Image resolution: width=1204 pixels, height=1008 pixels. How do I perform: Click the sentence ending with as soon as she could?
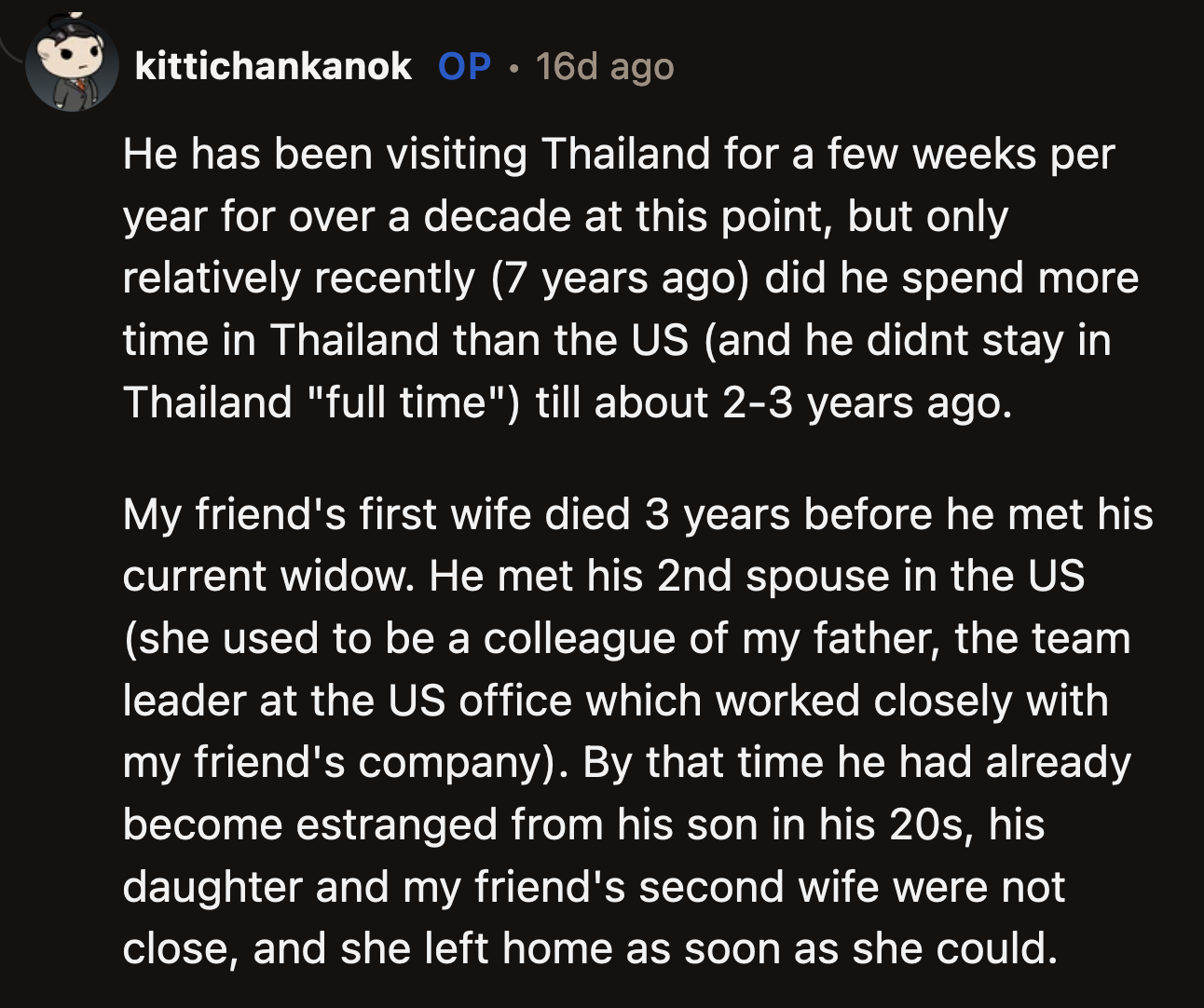587,948
